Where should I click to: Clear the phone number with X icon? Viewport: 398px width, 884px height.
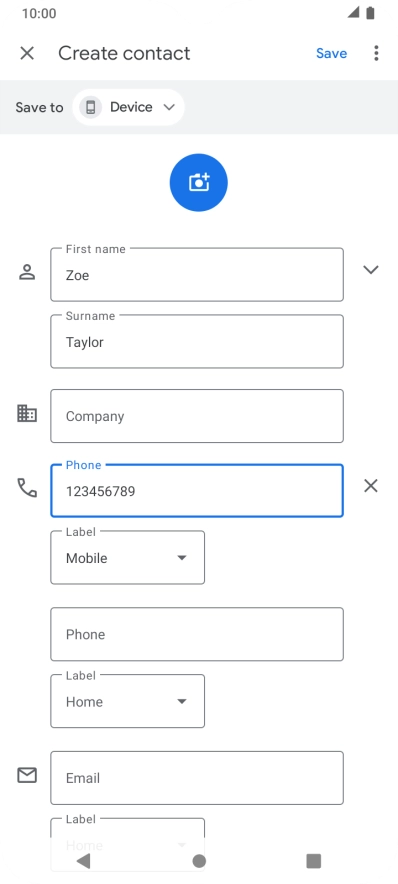370,486
